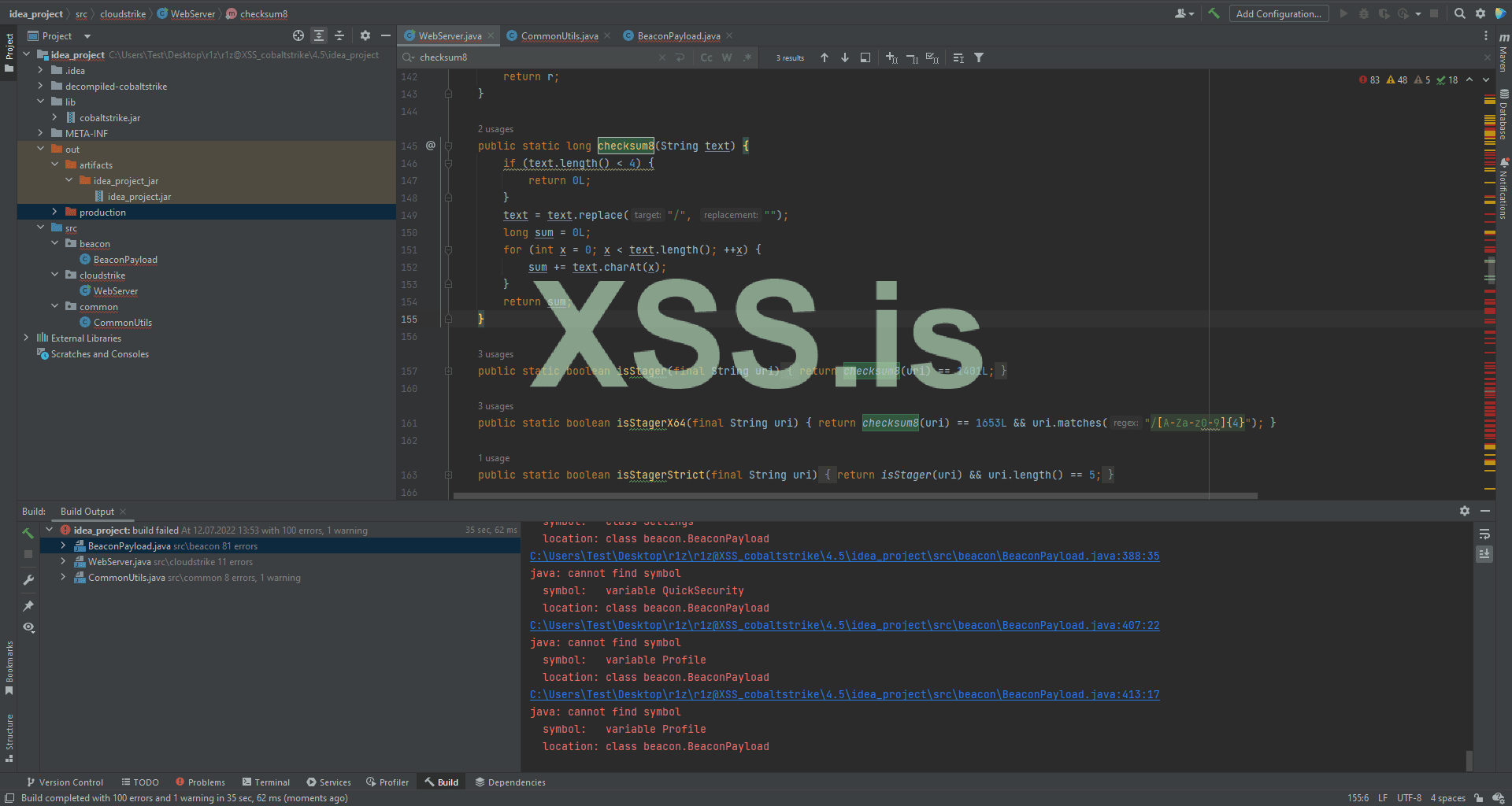Toggle Regex option in search bar

click(747, 57)
